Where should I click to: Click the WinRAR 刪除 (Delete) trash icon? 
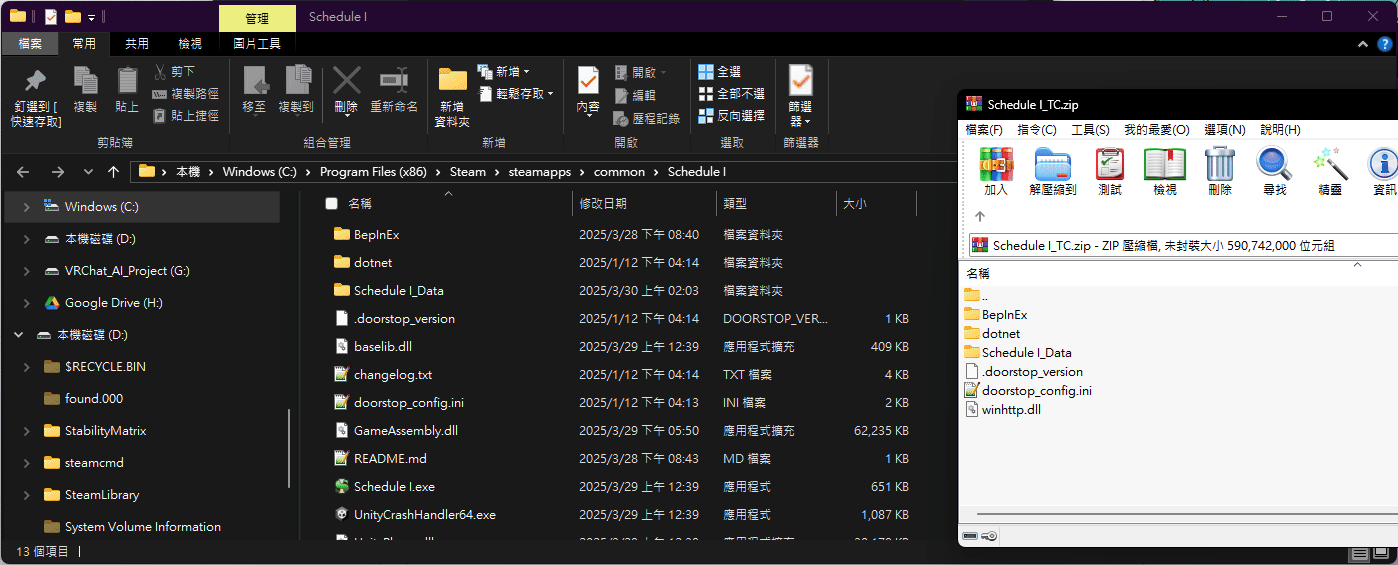(x=1219, y=163)
